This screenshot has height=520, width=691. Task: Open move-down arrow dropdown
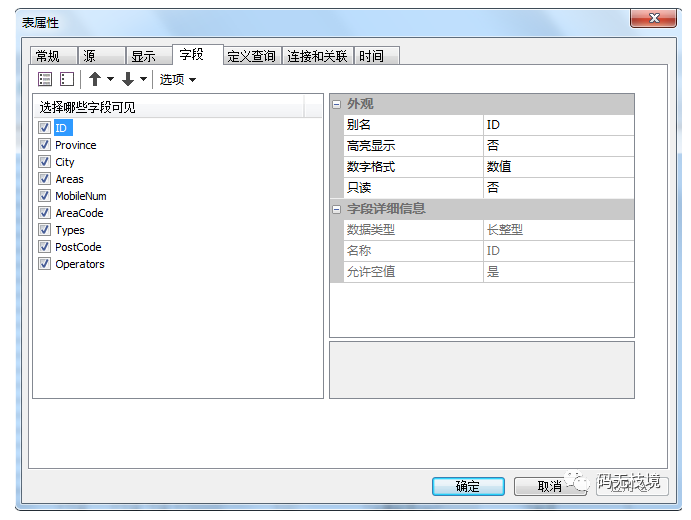tap(143, 79)
